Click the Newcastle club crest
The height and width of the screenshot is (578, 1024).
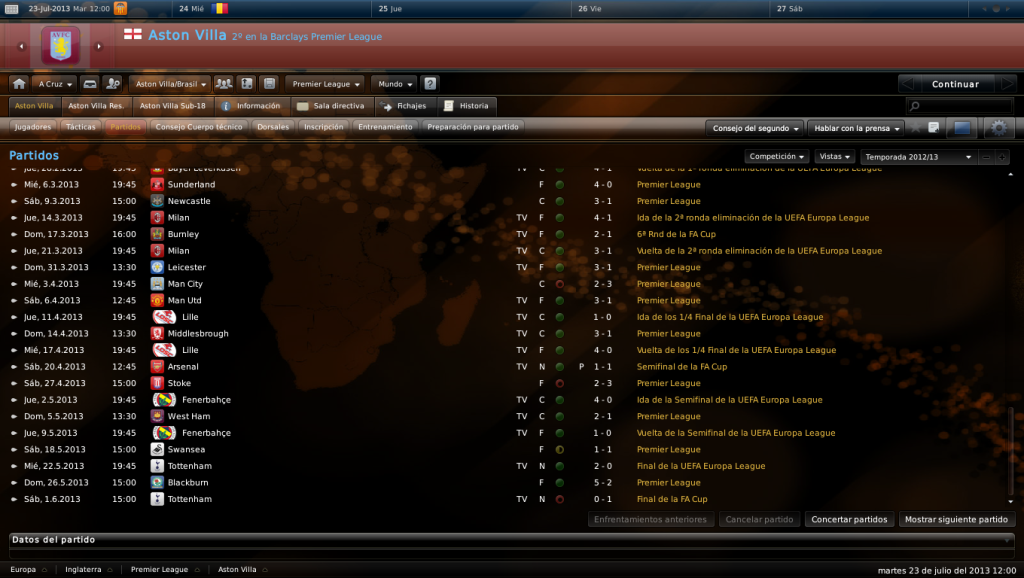click(x=157, y=201)
